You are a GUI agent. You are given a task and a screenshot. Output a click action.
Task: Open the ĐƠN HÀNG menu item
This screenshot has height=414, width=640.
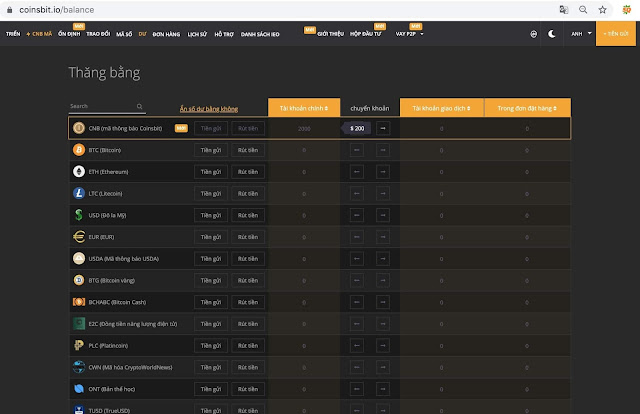click(x=166, y=34)
